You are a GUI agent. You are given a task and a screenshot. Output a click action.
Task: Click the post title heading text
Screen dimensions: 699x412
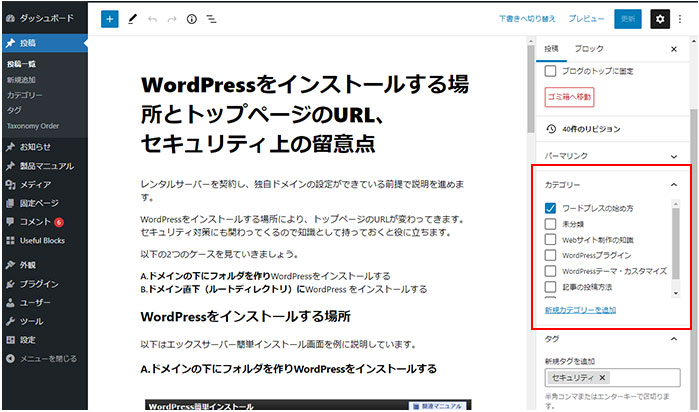point(305,114)
